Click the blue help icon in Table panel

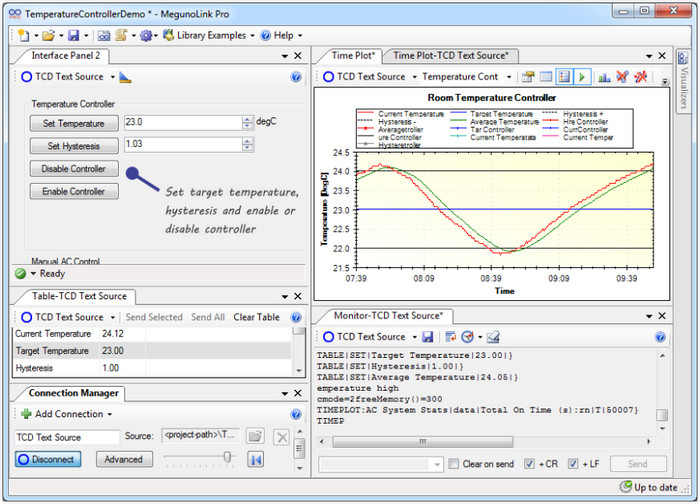click(x=296, y=317)
